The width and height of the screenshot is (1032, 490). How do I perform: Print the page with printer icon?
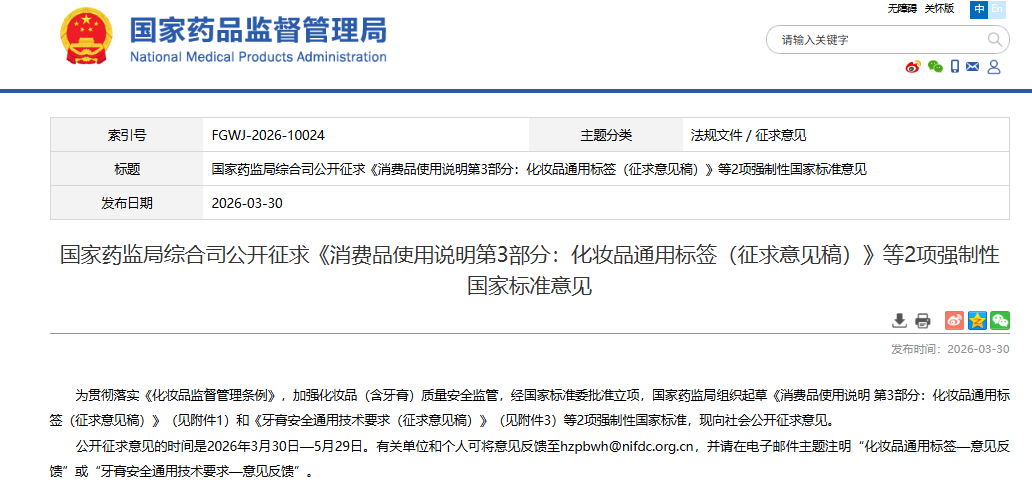[x=922, y=320]
